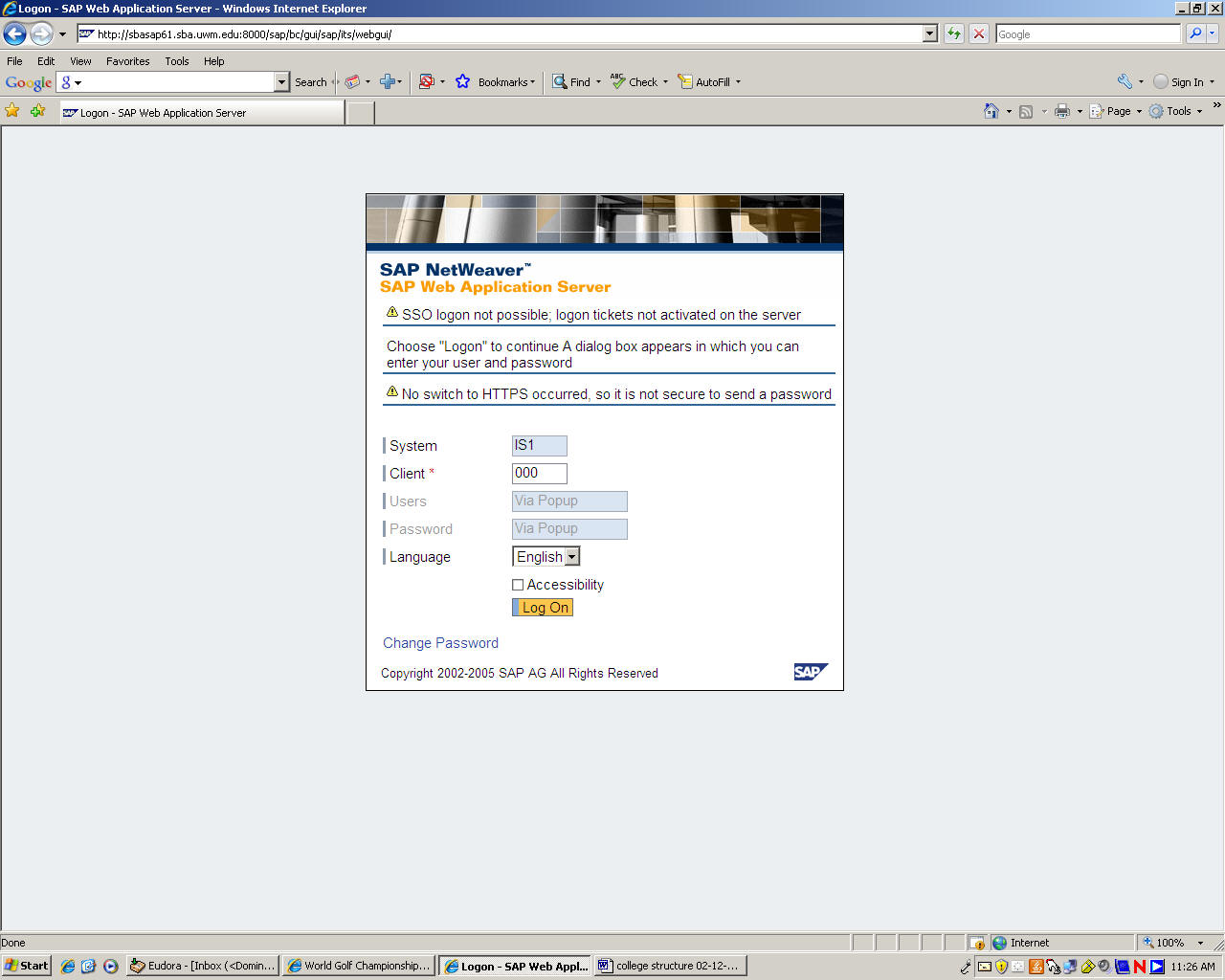Click Google toolbar popup blocker icon
This screenshot has height=980, width=1225.
point(427,82)
